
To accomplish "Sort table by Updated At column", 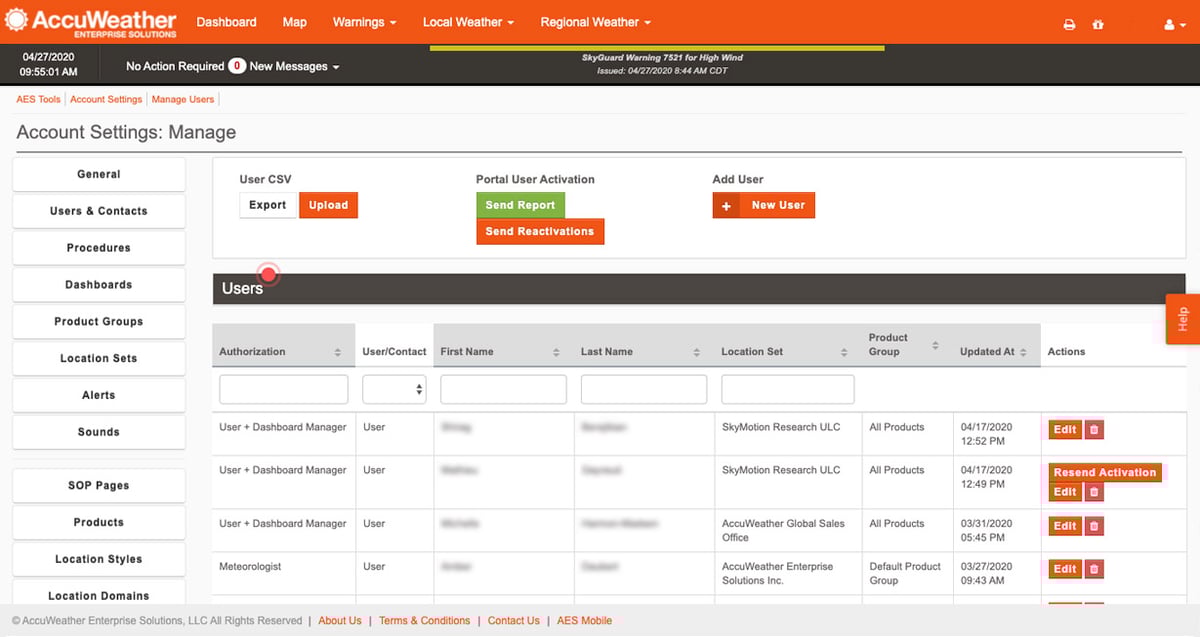I will [1023, 352].
